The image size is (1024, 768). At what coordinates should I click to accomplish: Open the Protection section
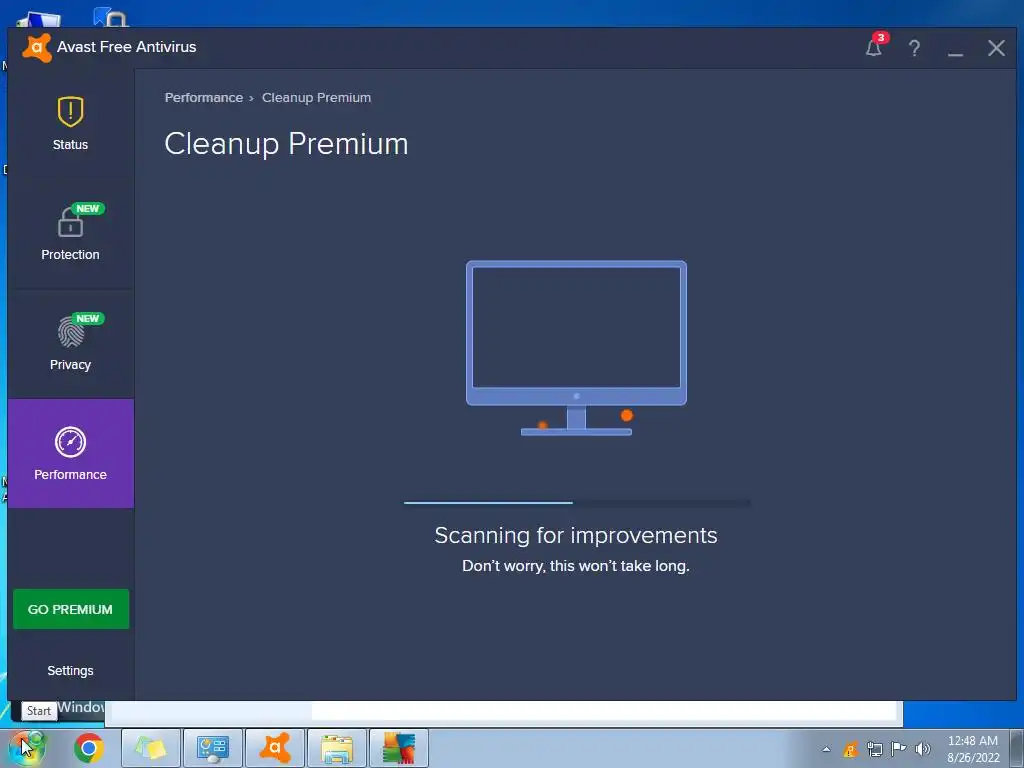[x=71, y=234]
